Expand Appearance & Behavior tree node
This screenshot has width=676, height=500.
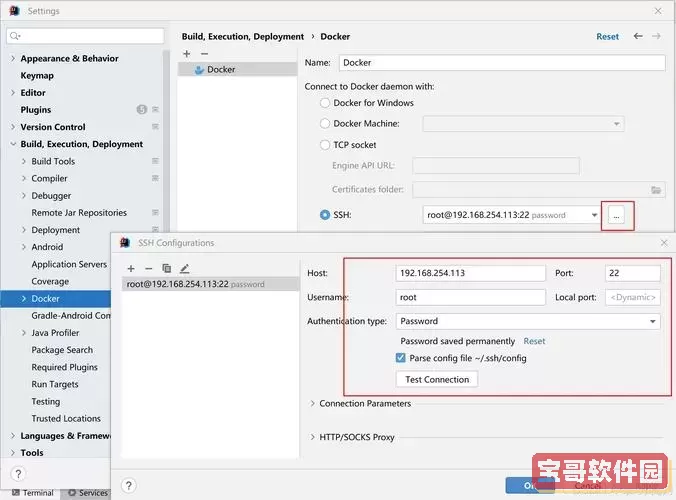(x=13, y=58)
